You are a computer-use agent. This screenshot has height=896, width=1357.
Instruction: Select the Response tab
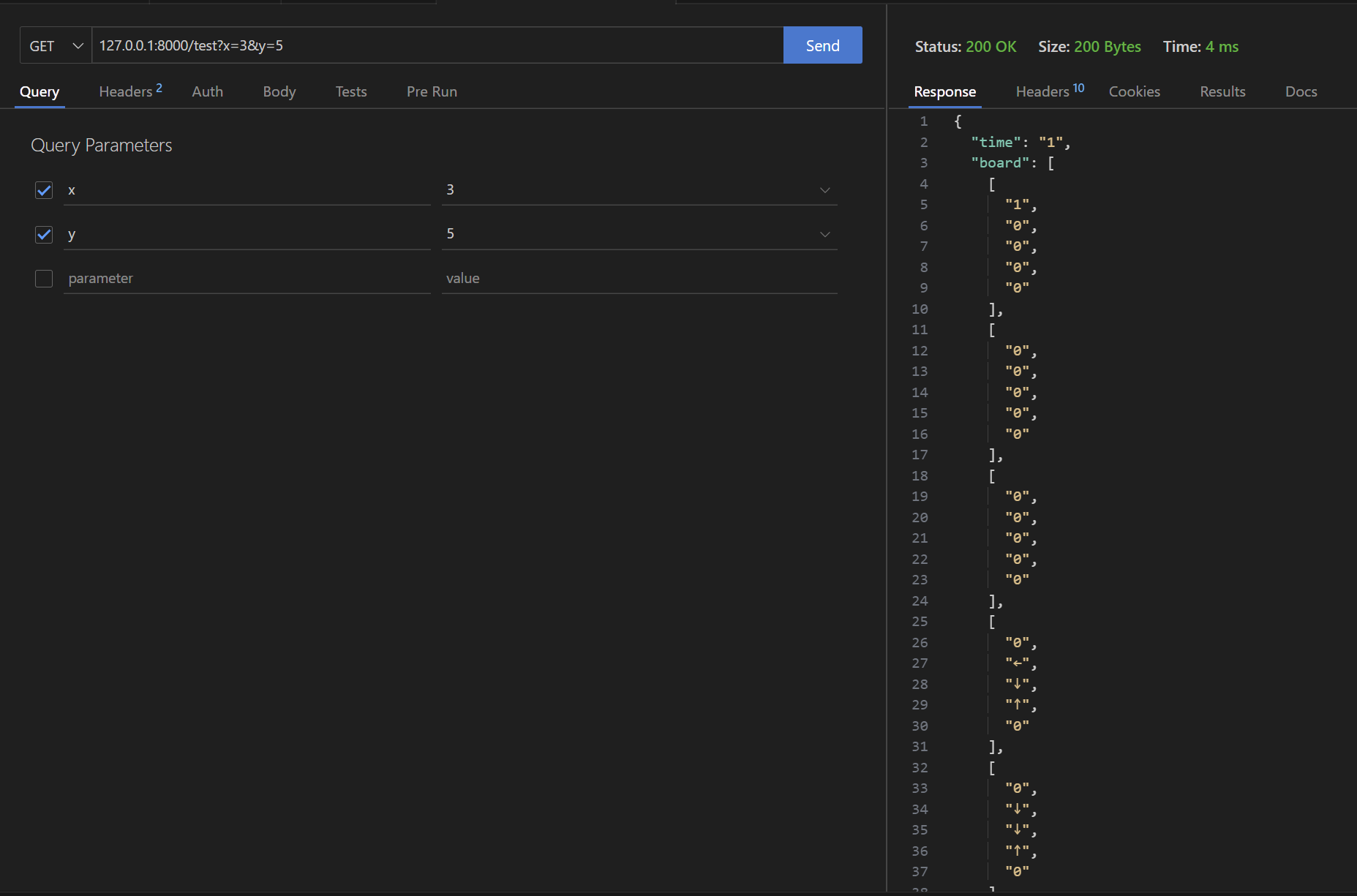pos(944,91)
